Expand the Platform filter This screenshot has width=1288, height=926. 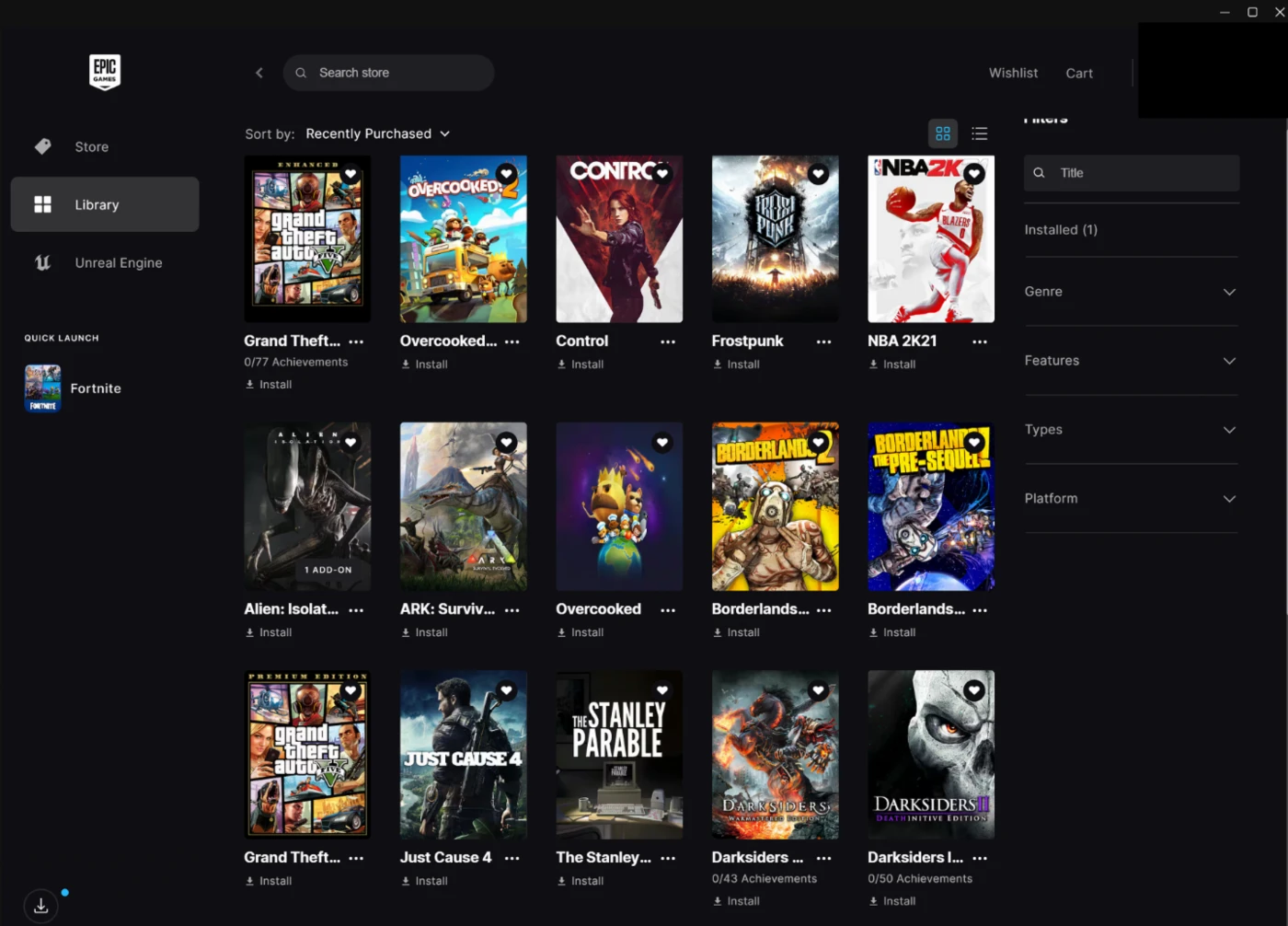(x=1131, y=499)
